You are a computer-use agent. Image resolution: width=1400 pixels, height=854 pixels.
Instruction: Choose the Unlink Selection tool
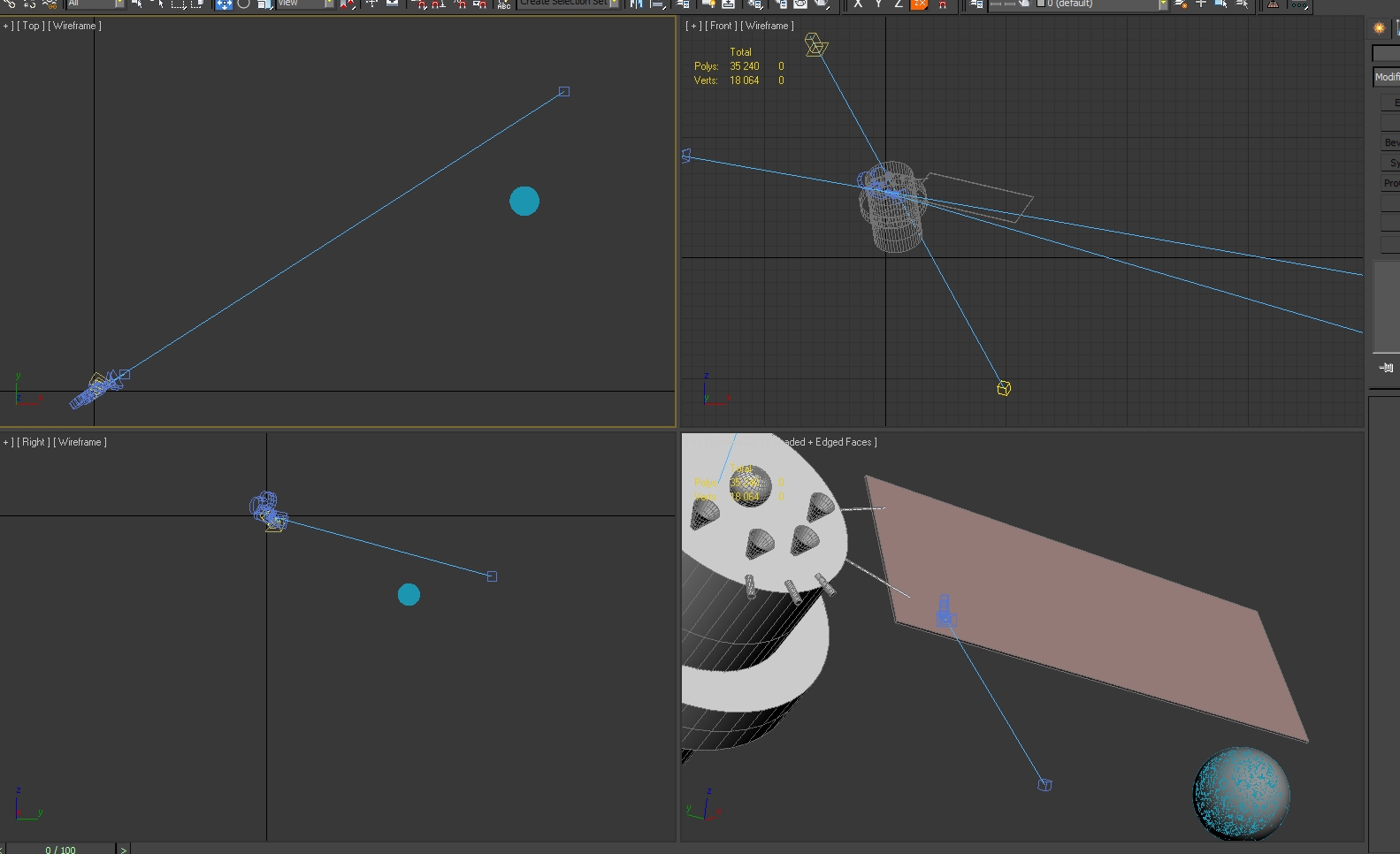[29, 4]
